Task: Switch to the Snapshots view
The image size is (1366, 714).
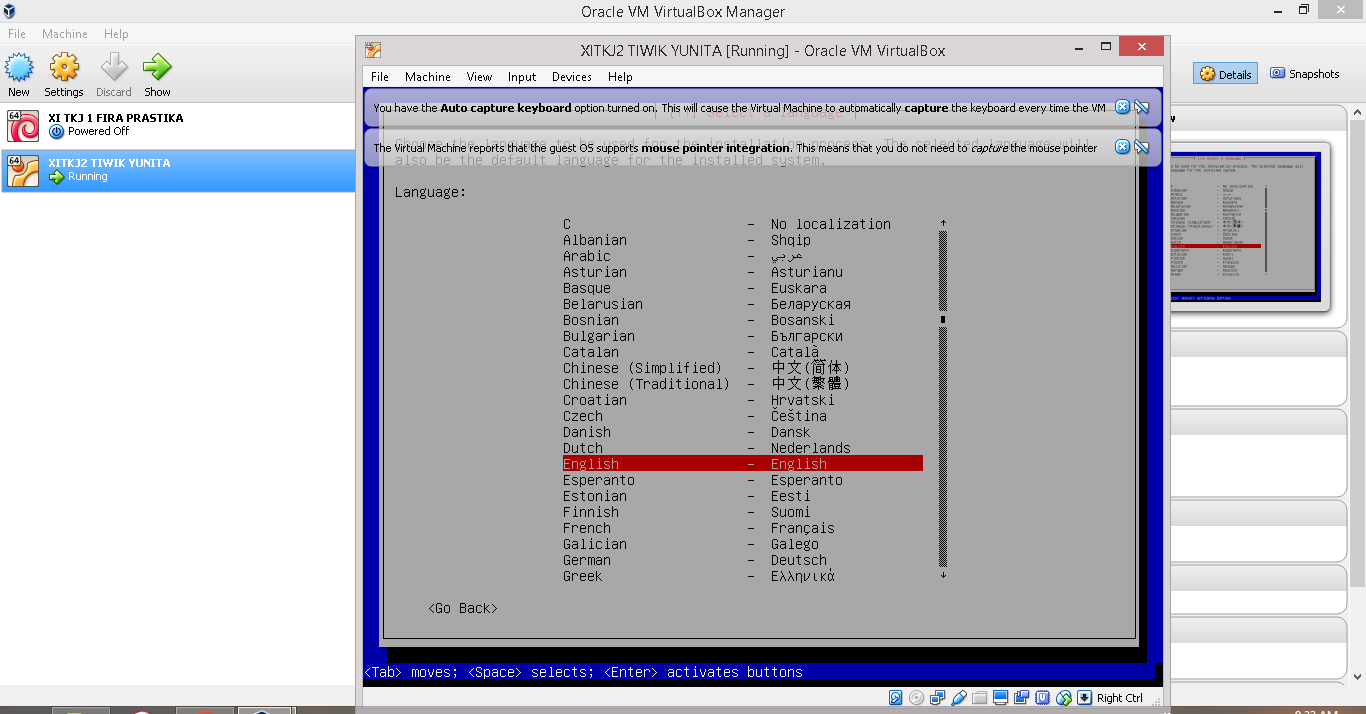Action: 1305,74
